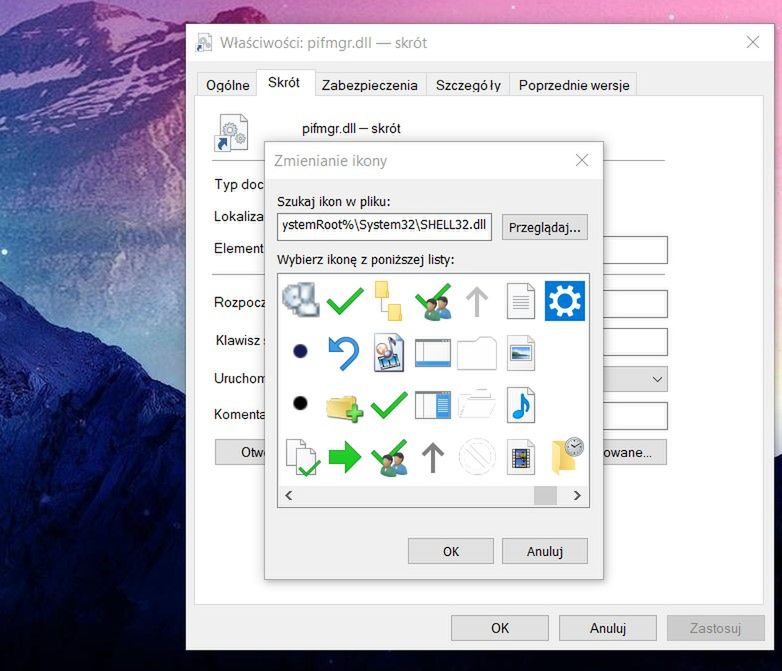Click OK in the Właściwości window
The height and width of the screenshot is (671, 782).
point(500,628)
